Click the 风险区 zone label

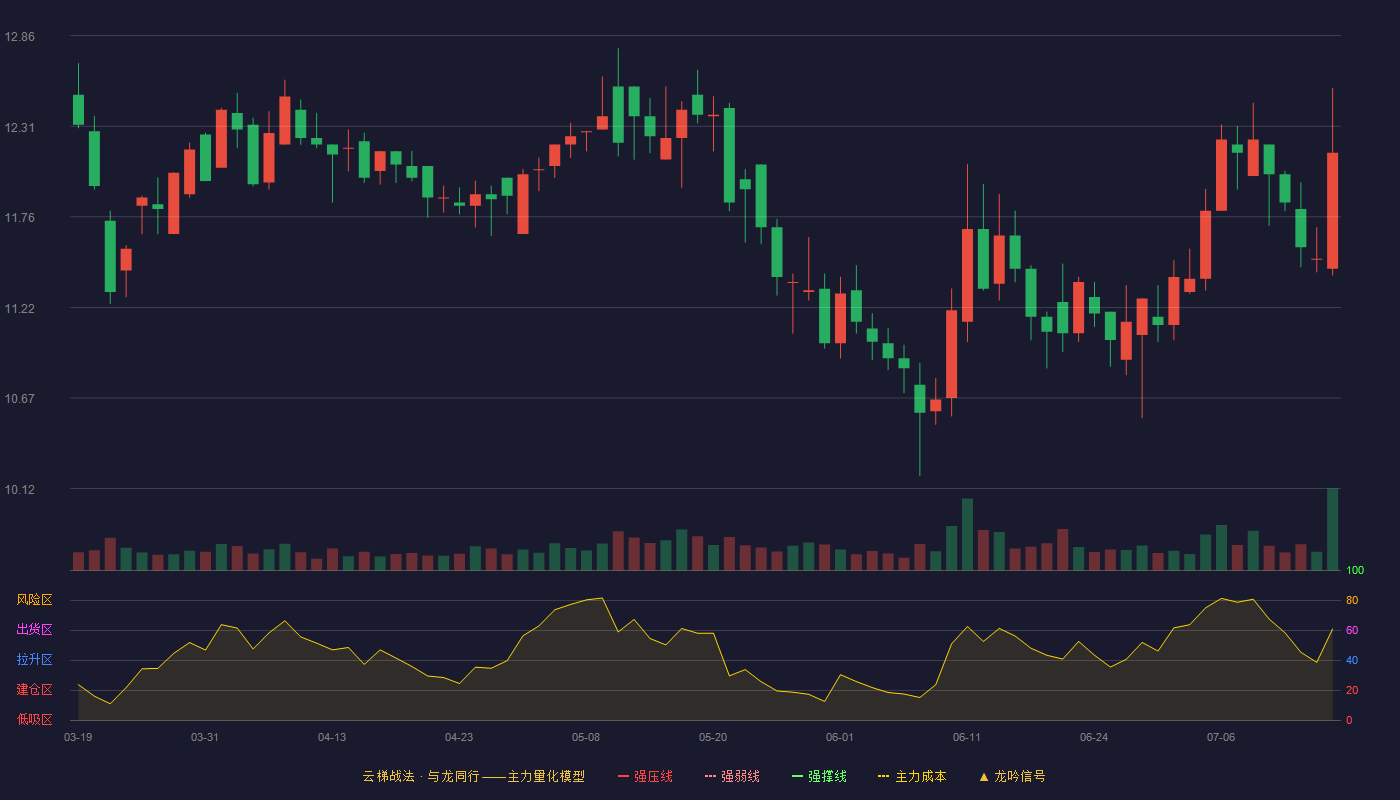click(x=34, y=600)
